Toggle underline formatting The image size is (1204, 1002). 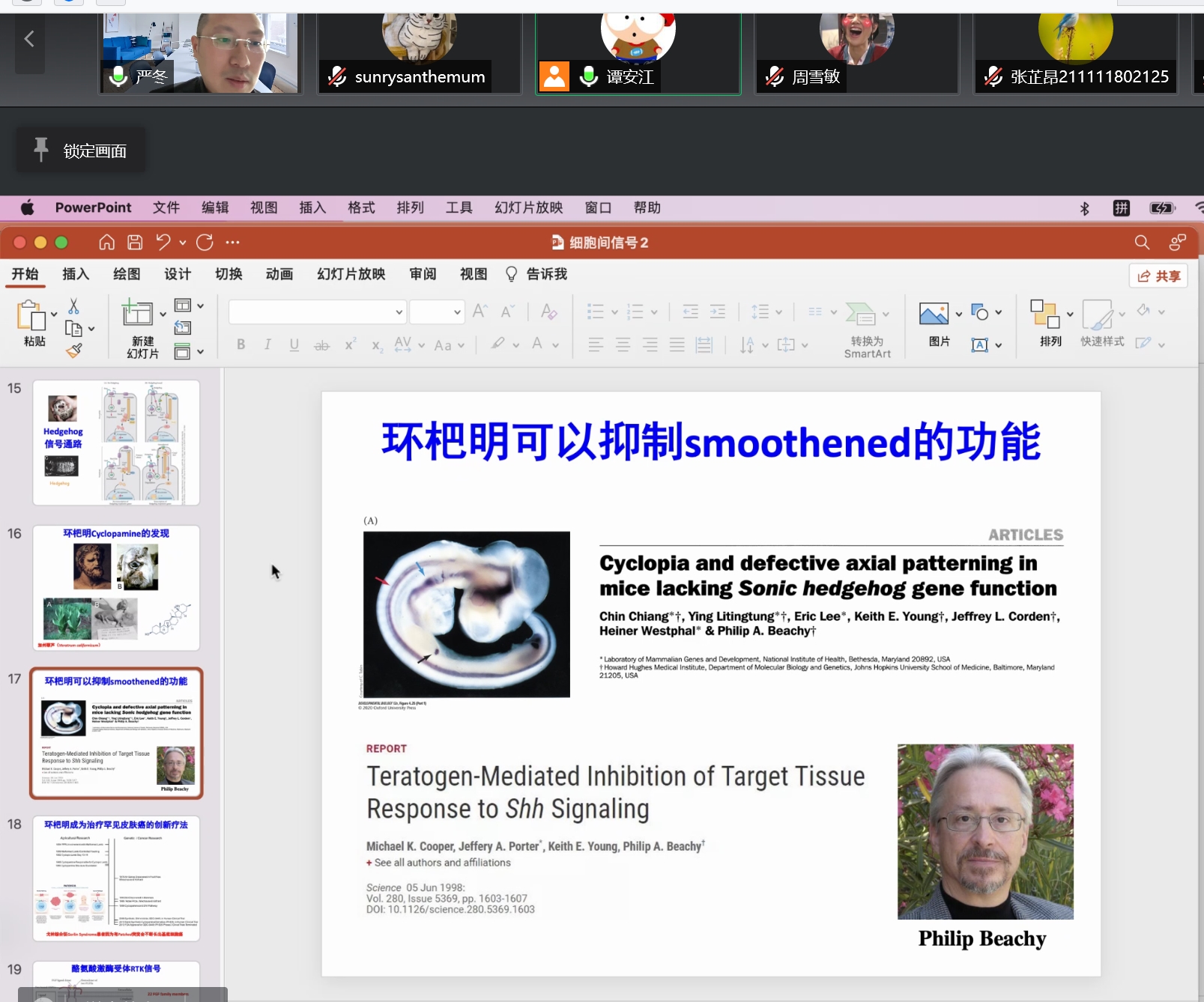294,344
